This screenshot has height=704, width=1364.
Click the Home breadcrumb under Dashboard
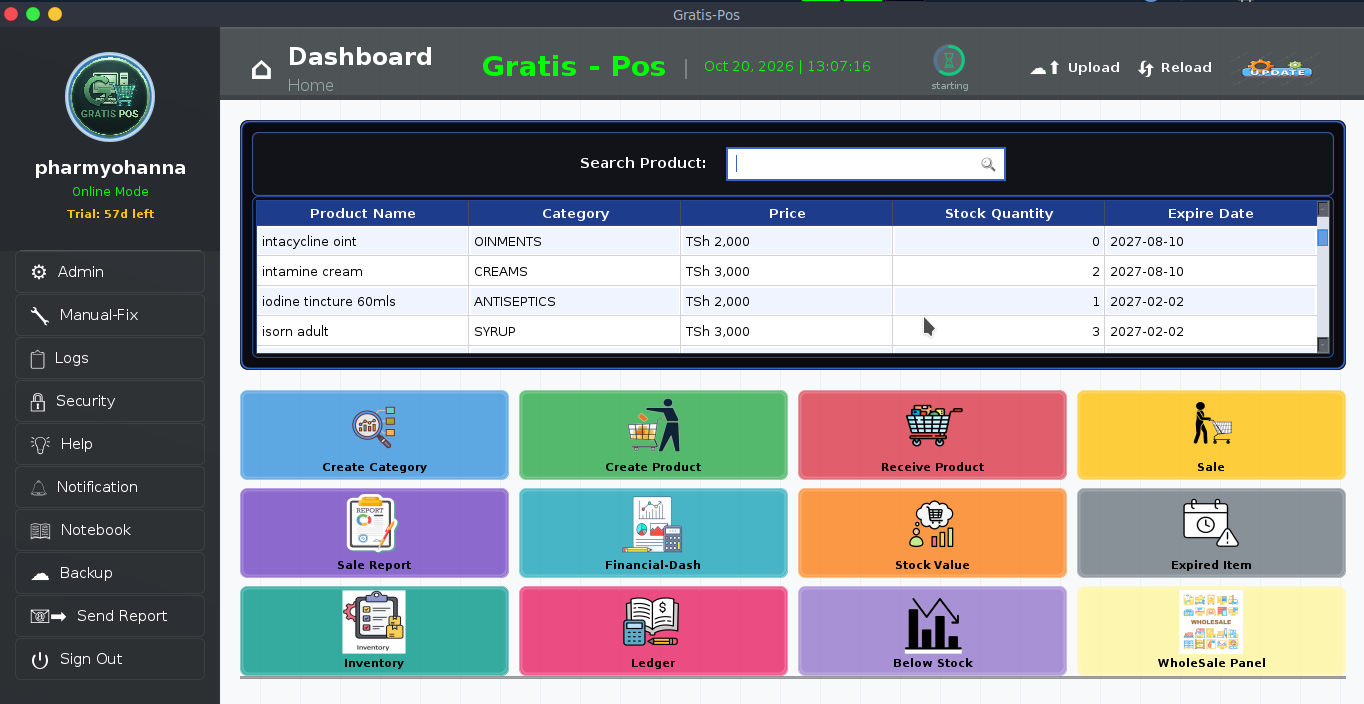click(x=311, y=86)
